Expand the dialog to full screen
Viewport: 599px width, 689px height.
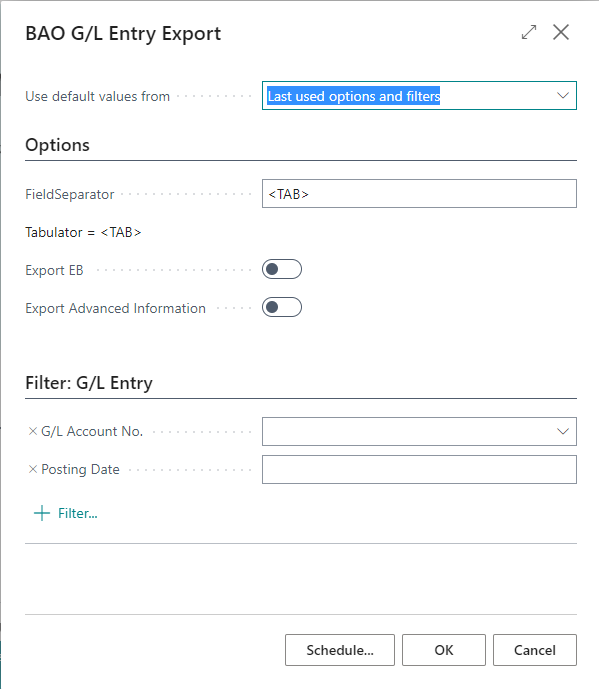coord(529,32)
